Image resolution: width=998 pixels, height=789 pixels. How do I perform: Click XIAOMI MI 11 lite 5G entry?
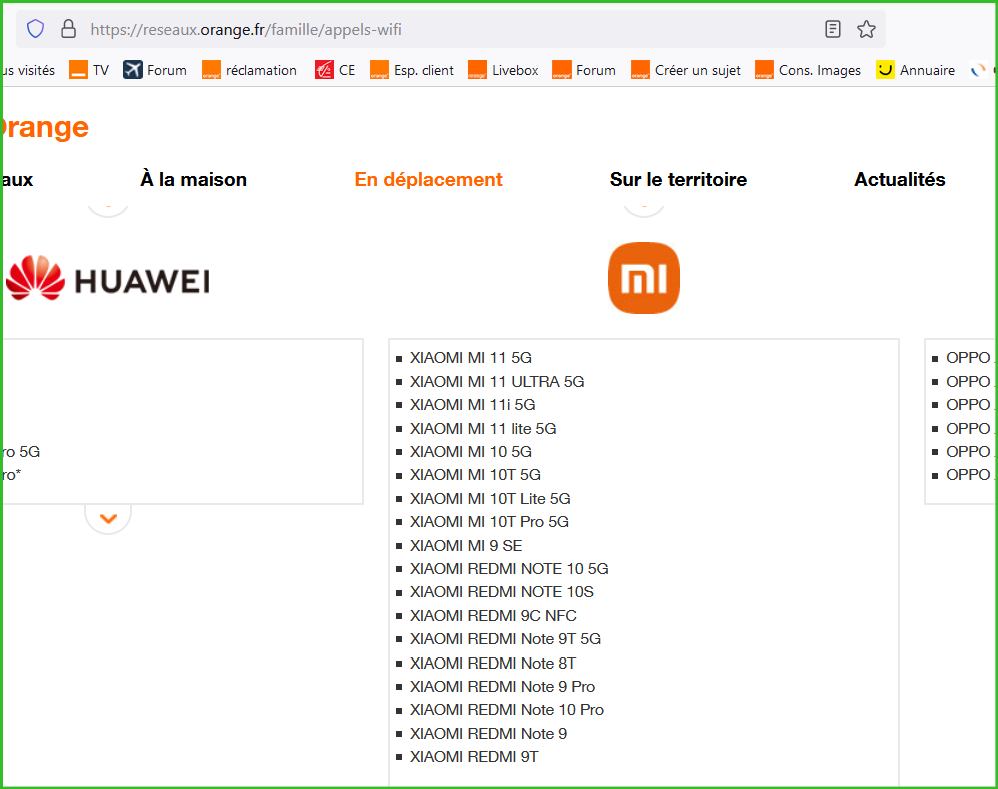point(482,428)
